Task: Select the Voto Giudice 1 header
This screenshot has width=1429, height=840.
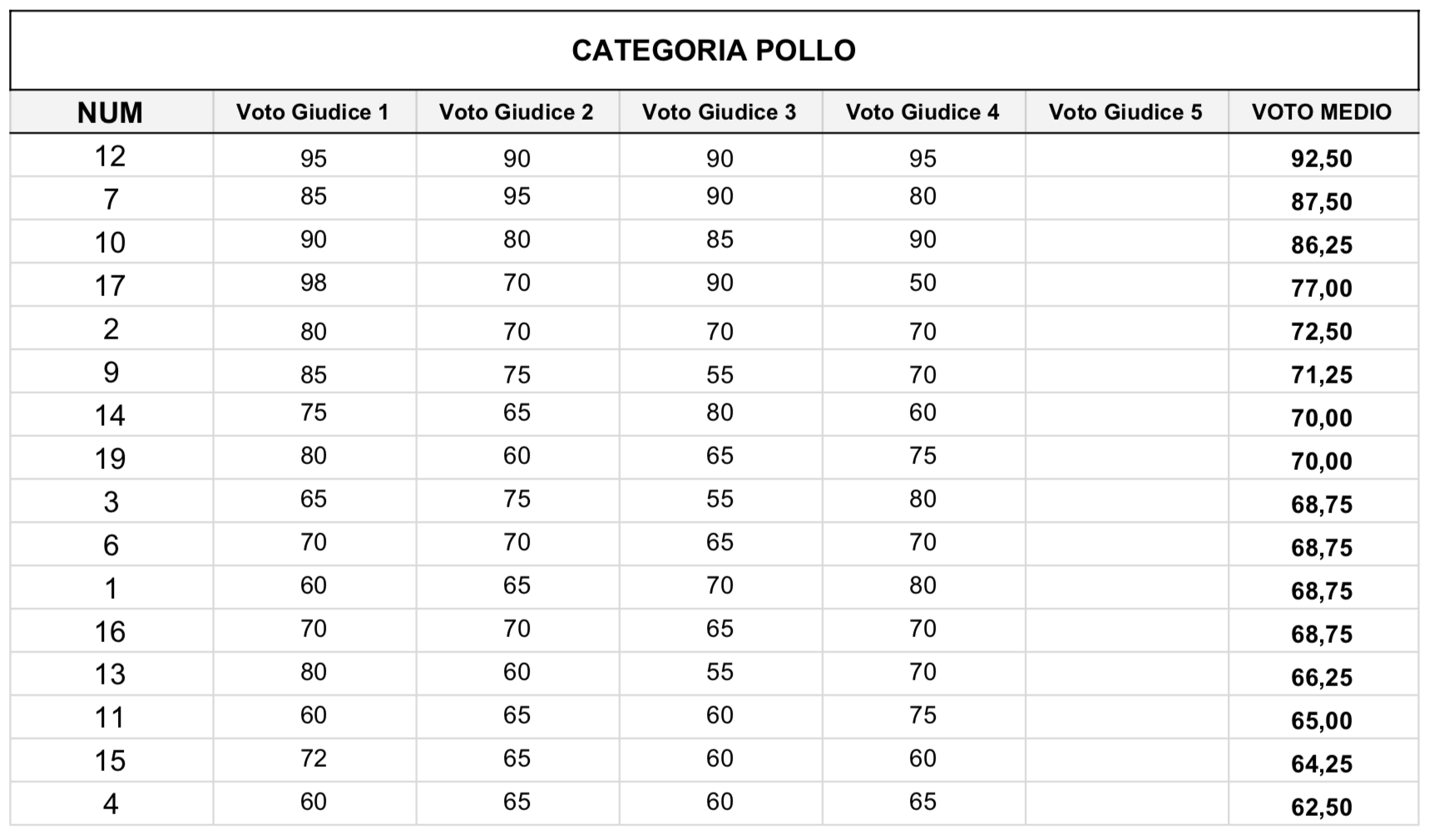Action: pos(314,111)
